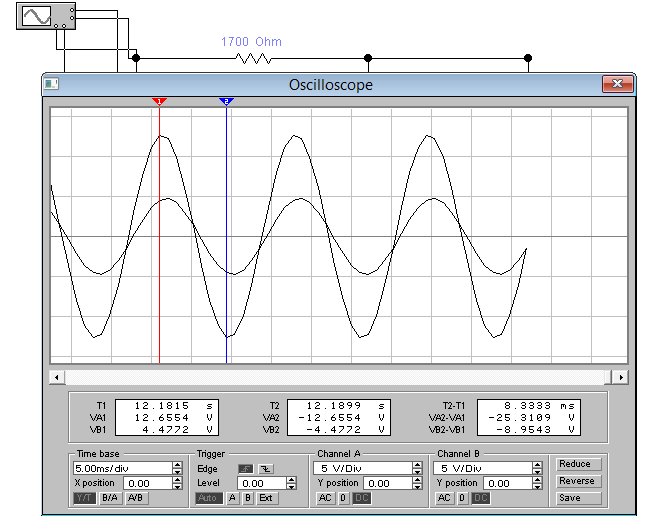Decrease Channel A volts per division
Image resolution: width=651 pixels, height=524 pixels.
pos(417,472)
